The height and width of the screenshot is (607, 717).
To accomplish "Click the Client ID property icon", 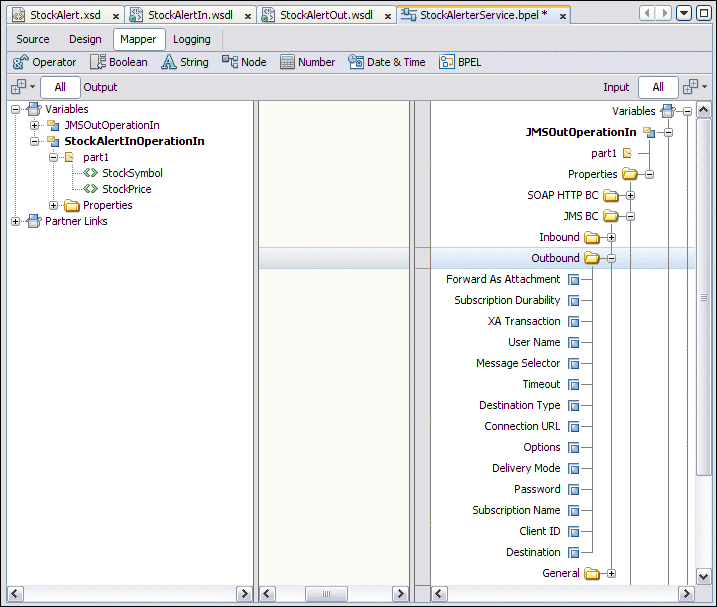I will pos(573,532).
